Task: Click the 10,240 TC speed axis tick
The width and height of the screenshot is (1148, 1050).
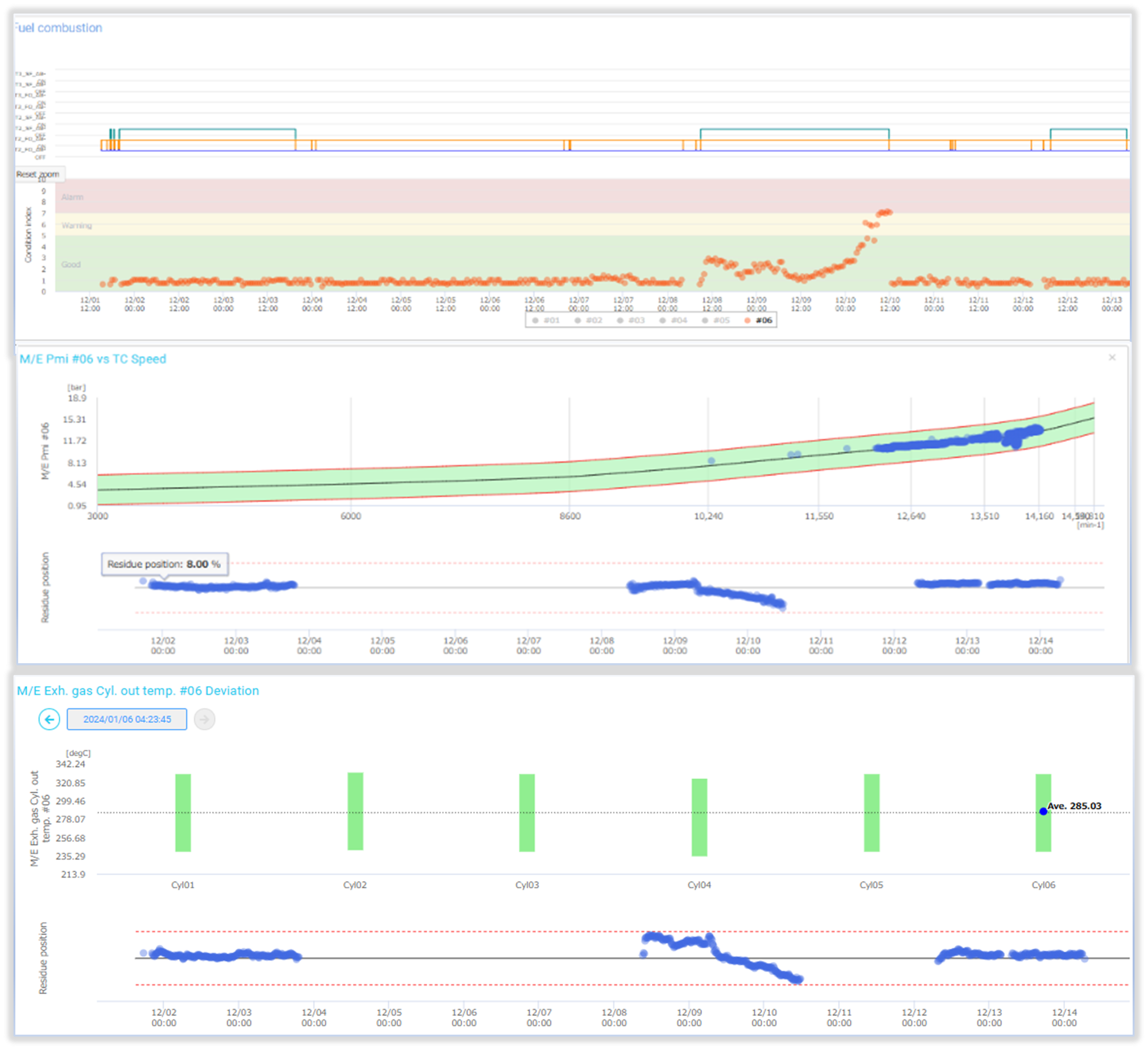Action: 708,516
